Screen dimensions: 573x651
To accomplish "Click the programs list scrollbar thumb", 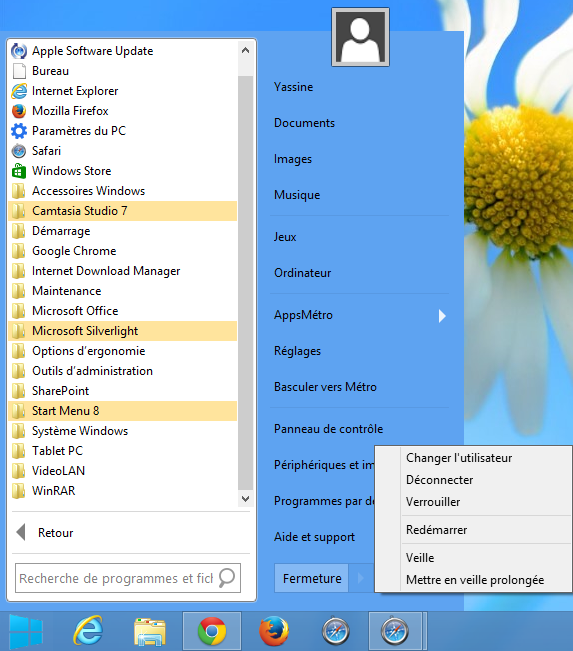I will [x=245, y=283].
